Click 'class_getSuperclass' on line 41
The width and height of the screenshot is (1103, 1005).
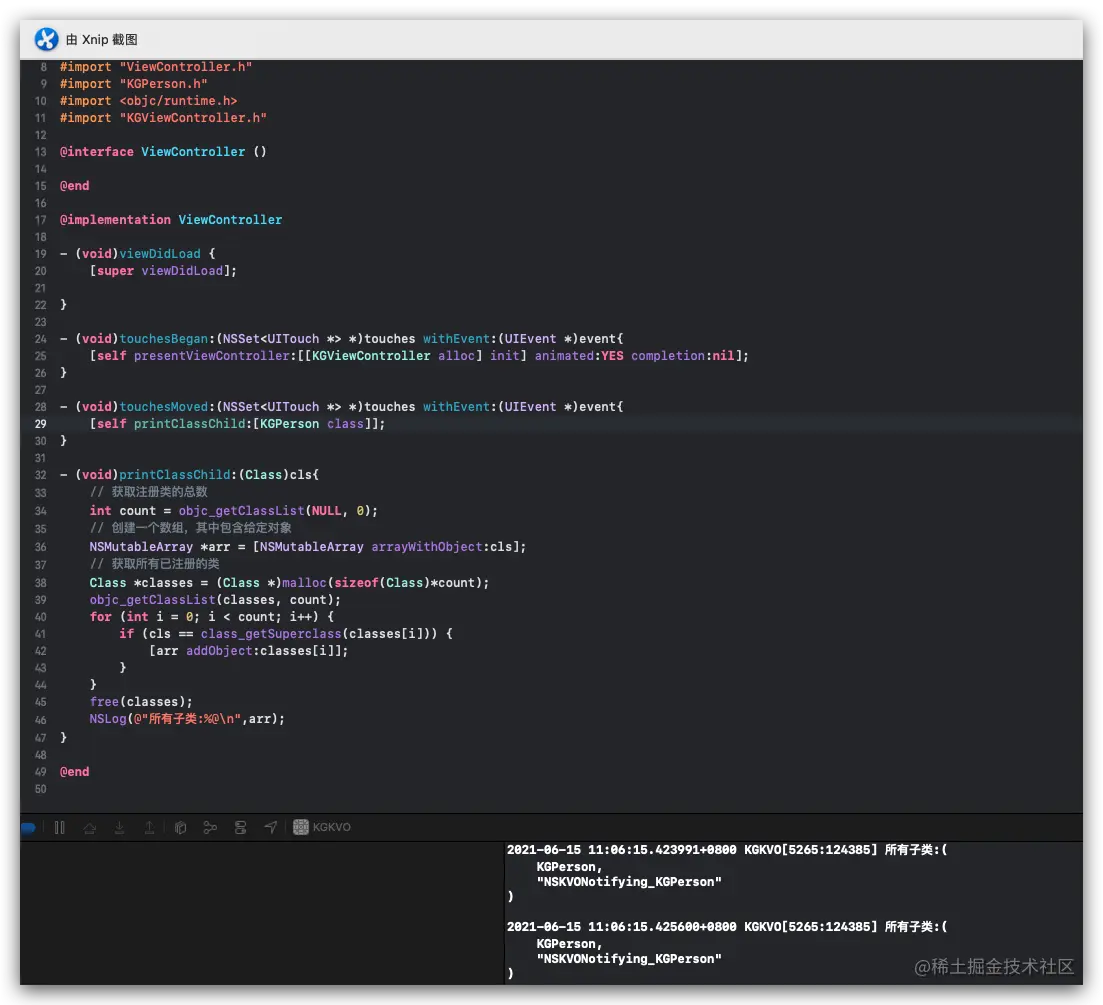click(271, 634)
